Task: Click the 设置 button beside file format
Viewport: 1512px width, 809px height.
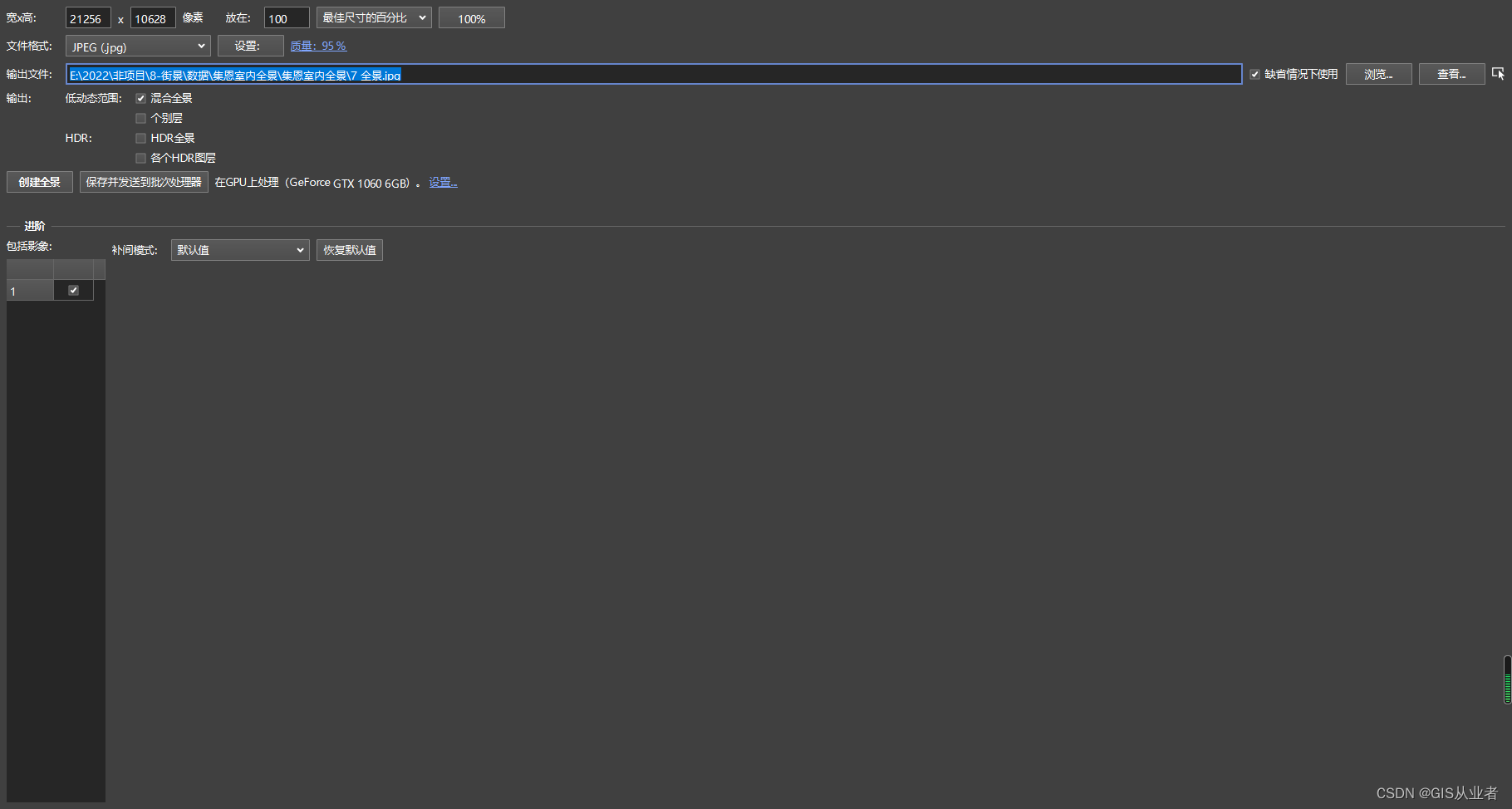Action: tap(251, 46)
